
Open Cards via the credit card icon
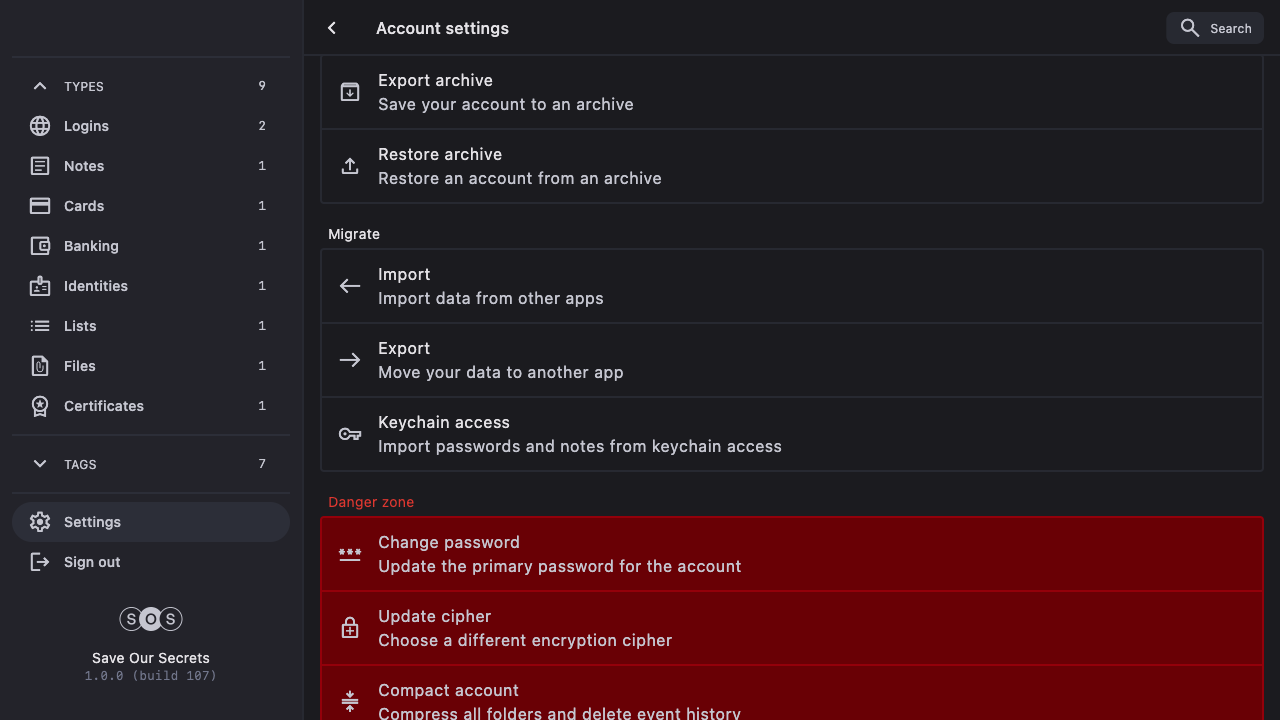coord(40,206)
